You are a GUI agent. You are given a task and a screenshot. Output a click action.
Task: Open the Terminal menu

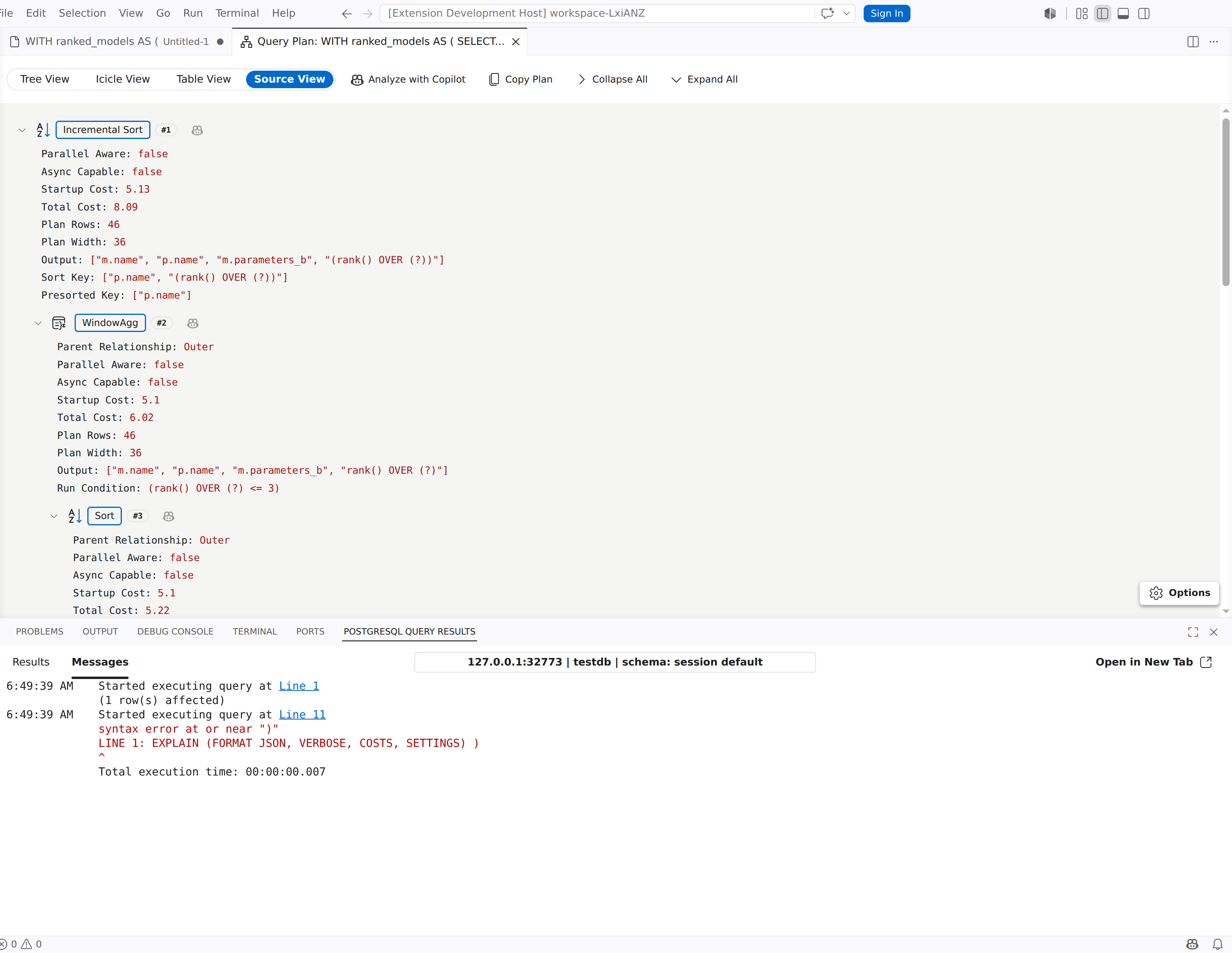pyautogui.click(x=237, y=14)
